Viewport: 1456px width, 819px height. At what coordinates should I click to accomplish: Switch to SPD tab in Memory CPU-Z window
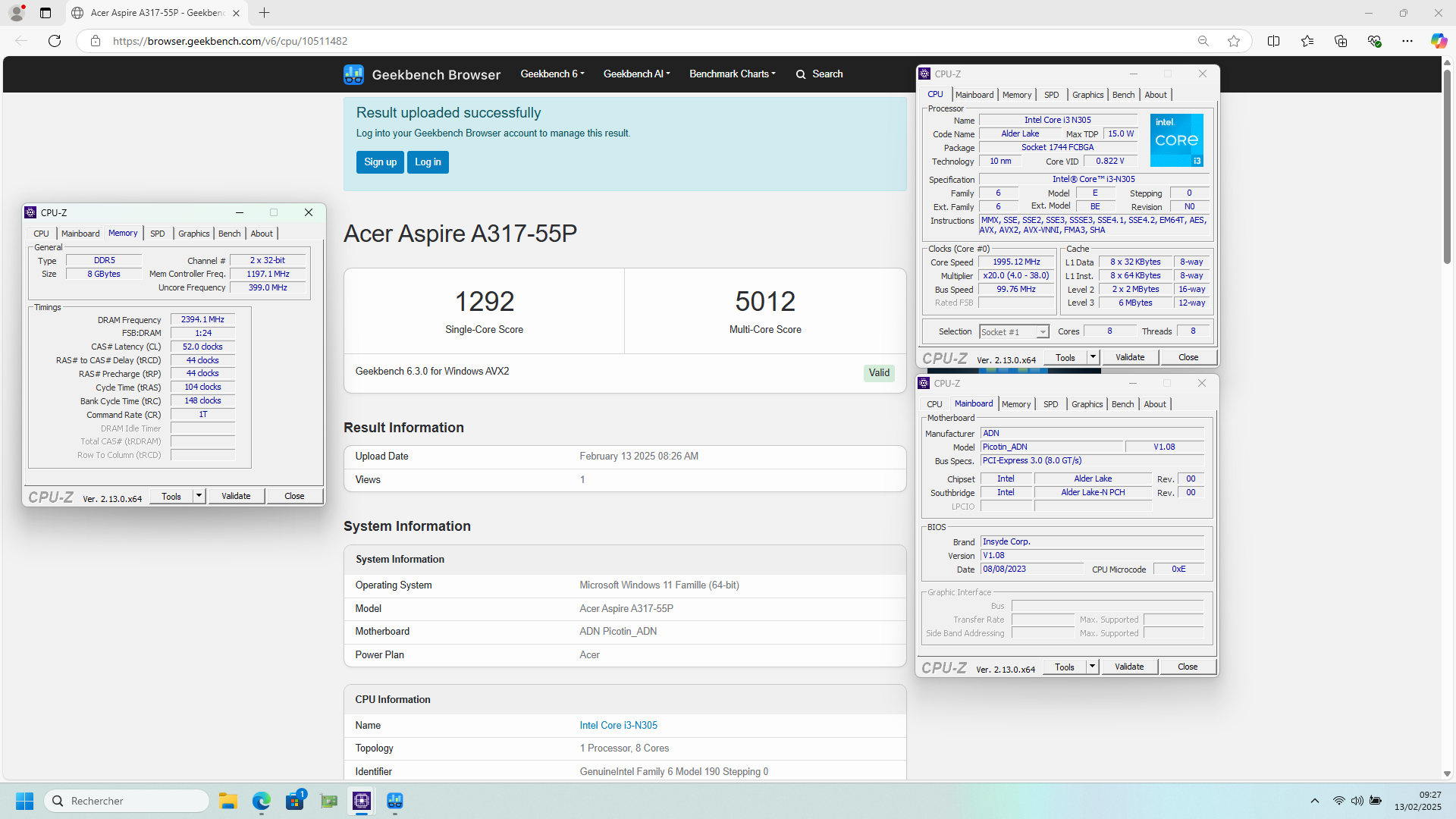tap(158, 234)
